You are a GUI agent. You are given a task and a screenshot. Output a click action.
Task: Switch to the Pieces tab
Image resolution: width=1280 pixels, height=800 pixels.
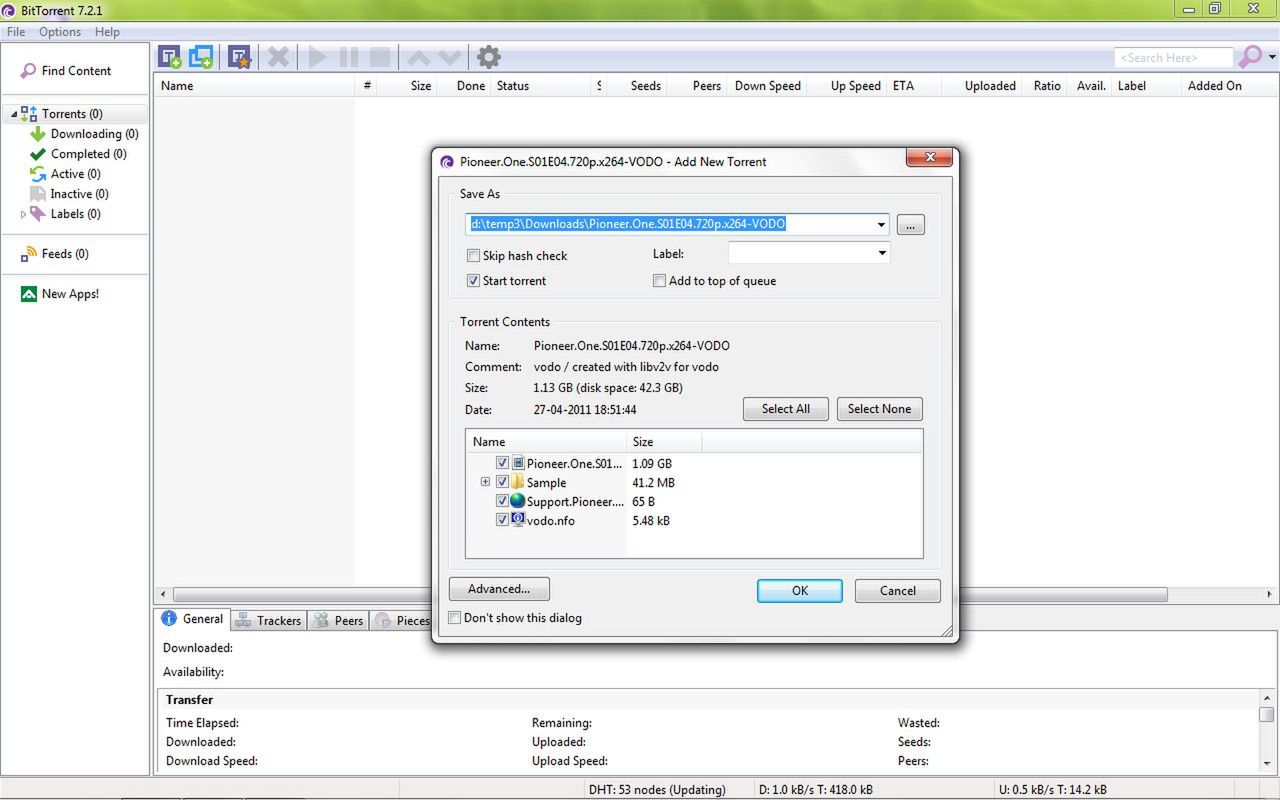(401, 620)
